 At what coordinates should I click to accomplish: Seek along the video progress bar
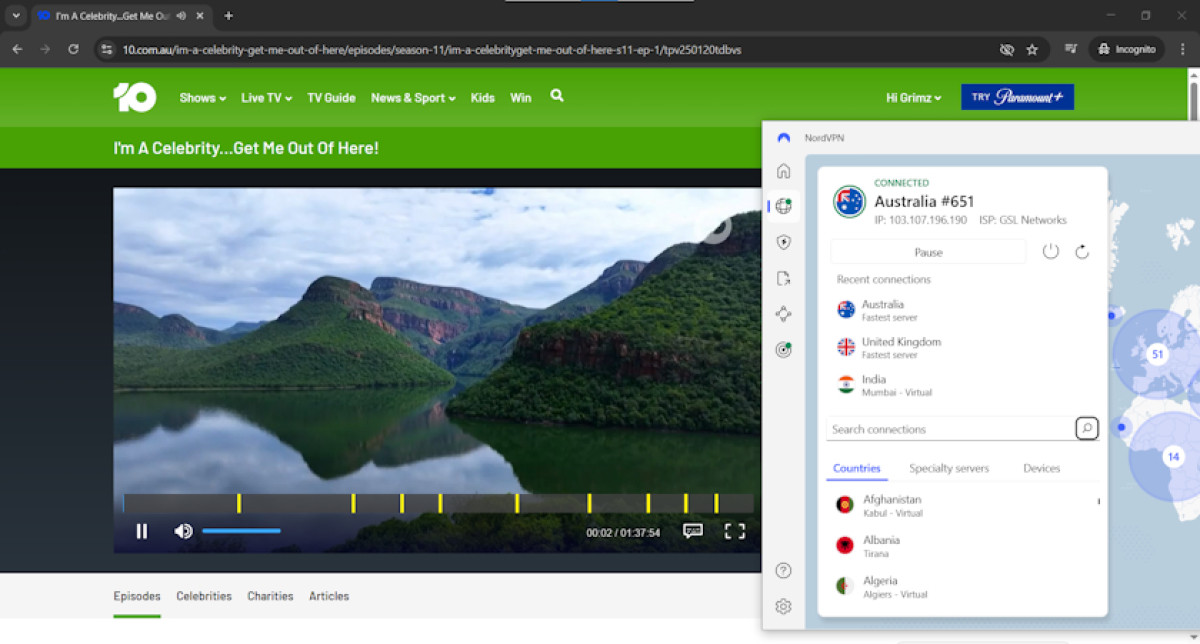(438, 503)
